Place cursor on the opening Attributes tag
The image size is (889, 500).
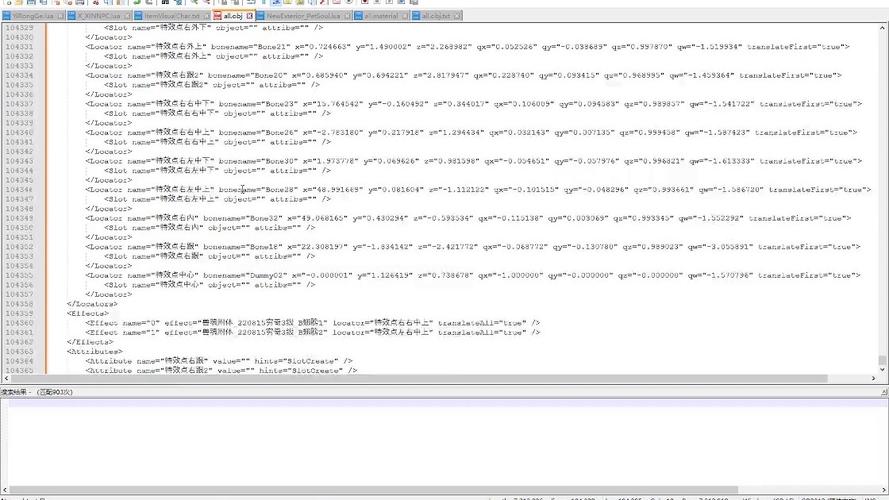coord(93,351)
